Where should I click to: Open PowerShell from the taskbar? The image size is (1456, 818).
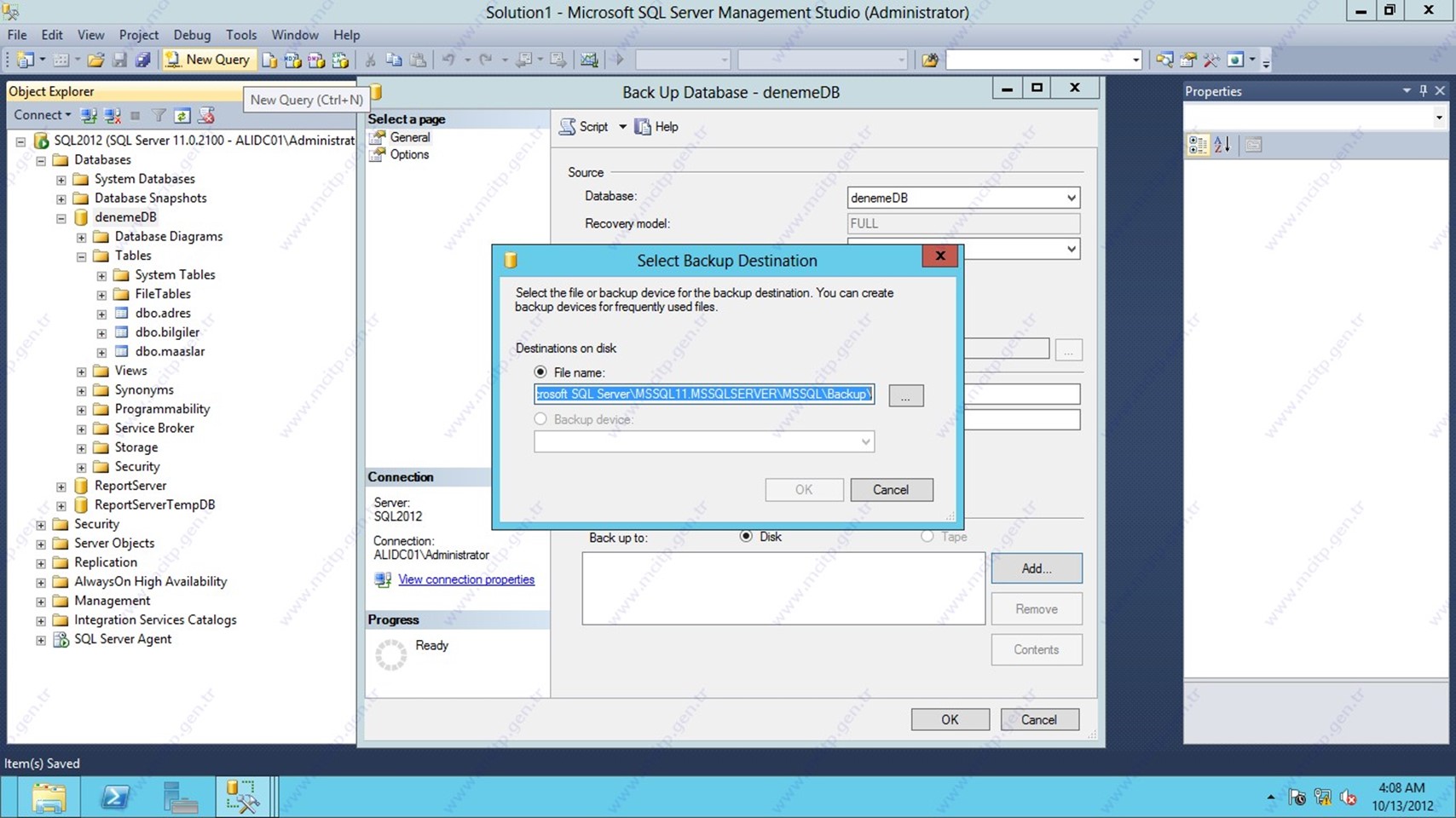coord(114,798)
